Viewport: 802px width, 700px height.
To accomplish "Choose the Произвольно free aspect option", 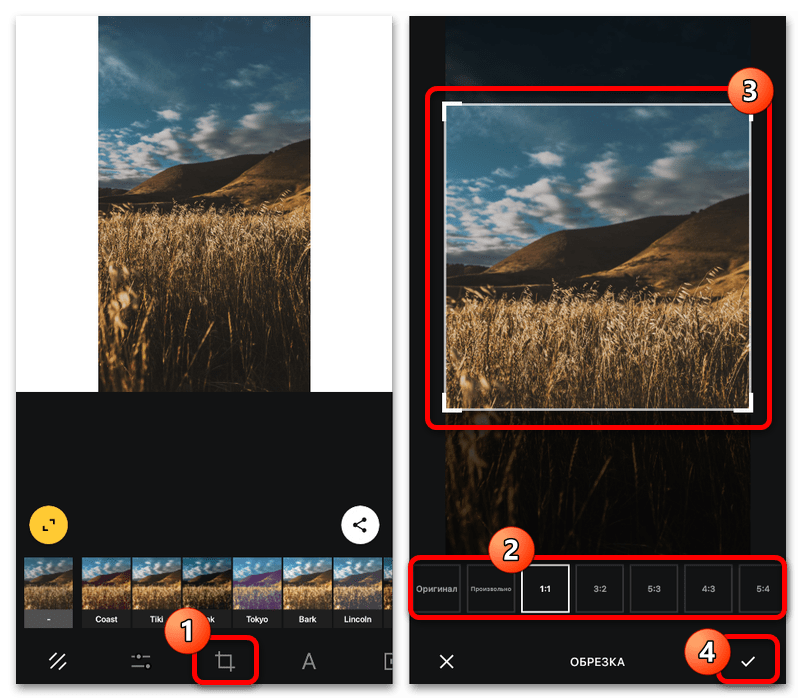I will tap(491, 589).
